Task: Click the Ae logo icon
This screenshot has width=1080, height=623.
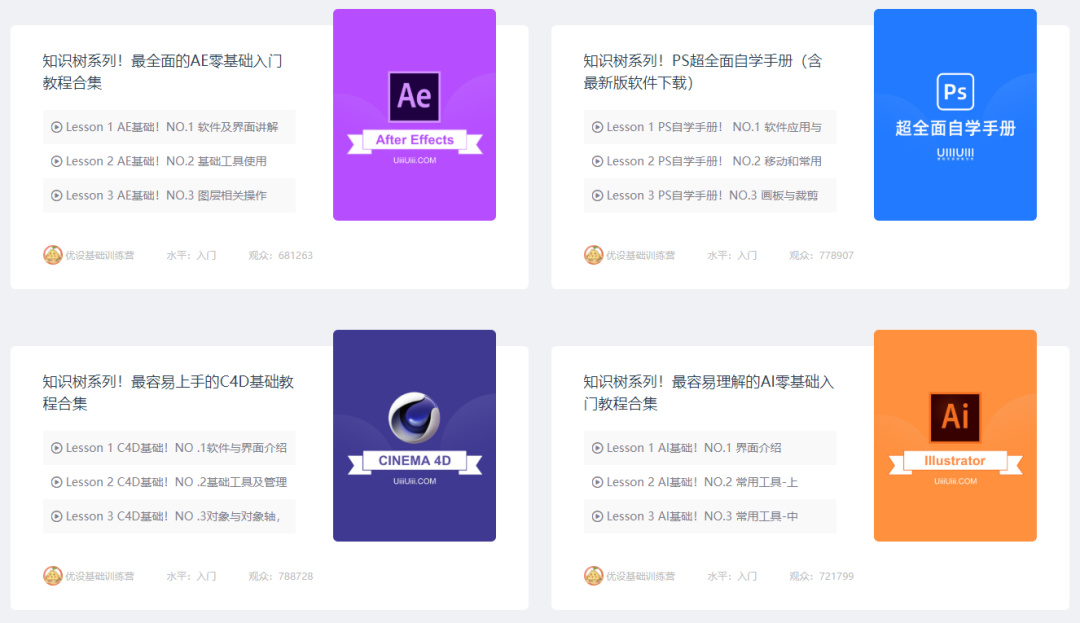Action: pos(414,96)
